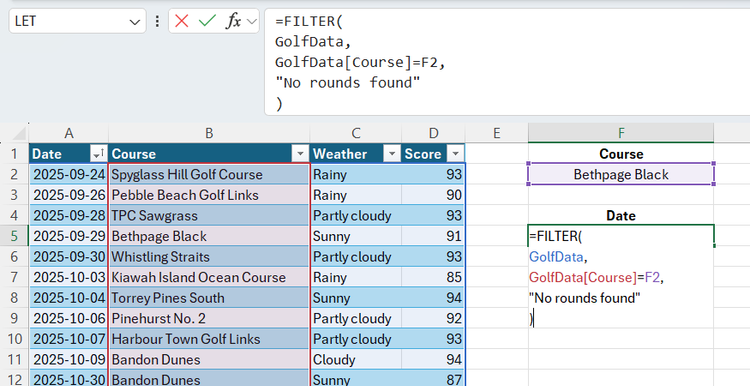Expand the dropdown next to the fx button
The image size is (750, 386).
point(252,21)
